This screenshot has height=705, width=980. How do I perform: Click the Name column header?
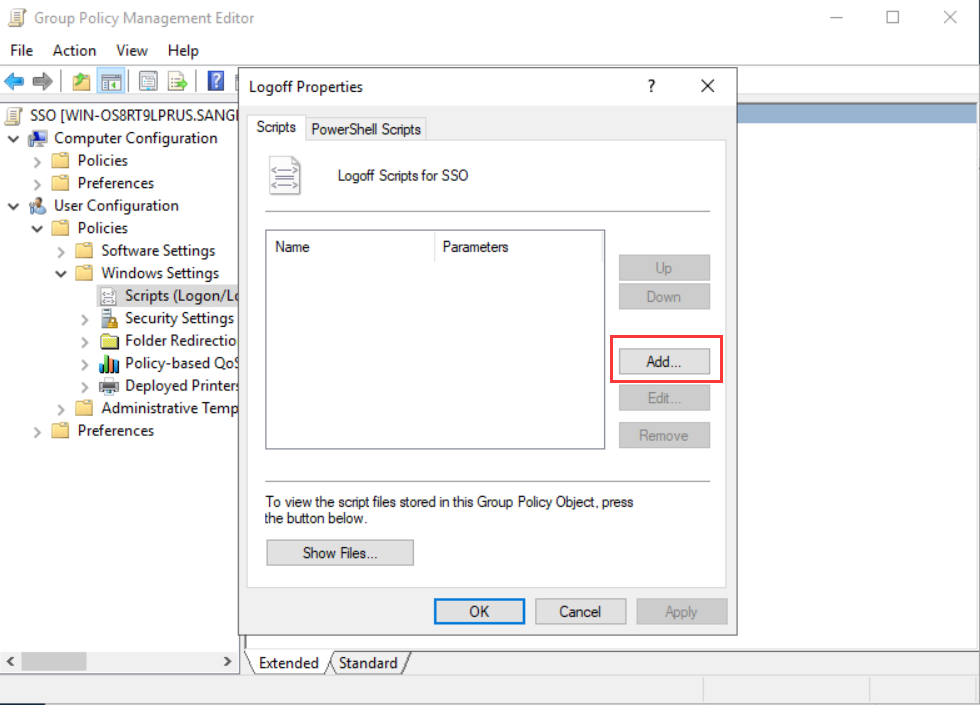[351, 247]
